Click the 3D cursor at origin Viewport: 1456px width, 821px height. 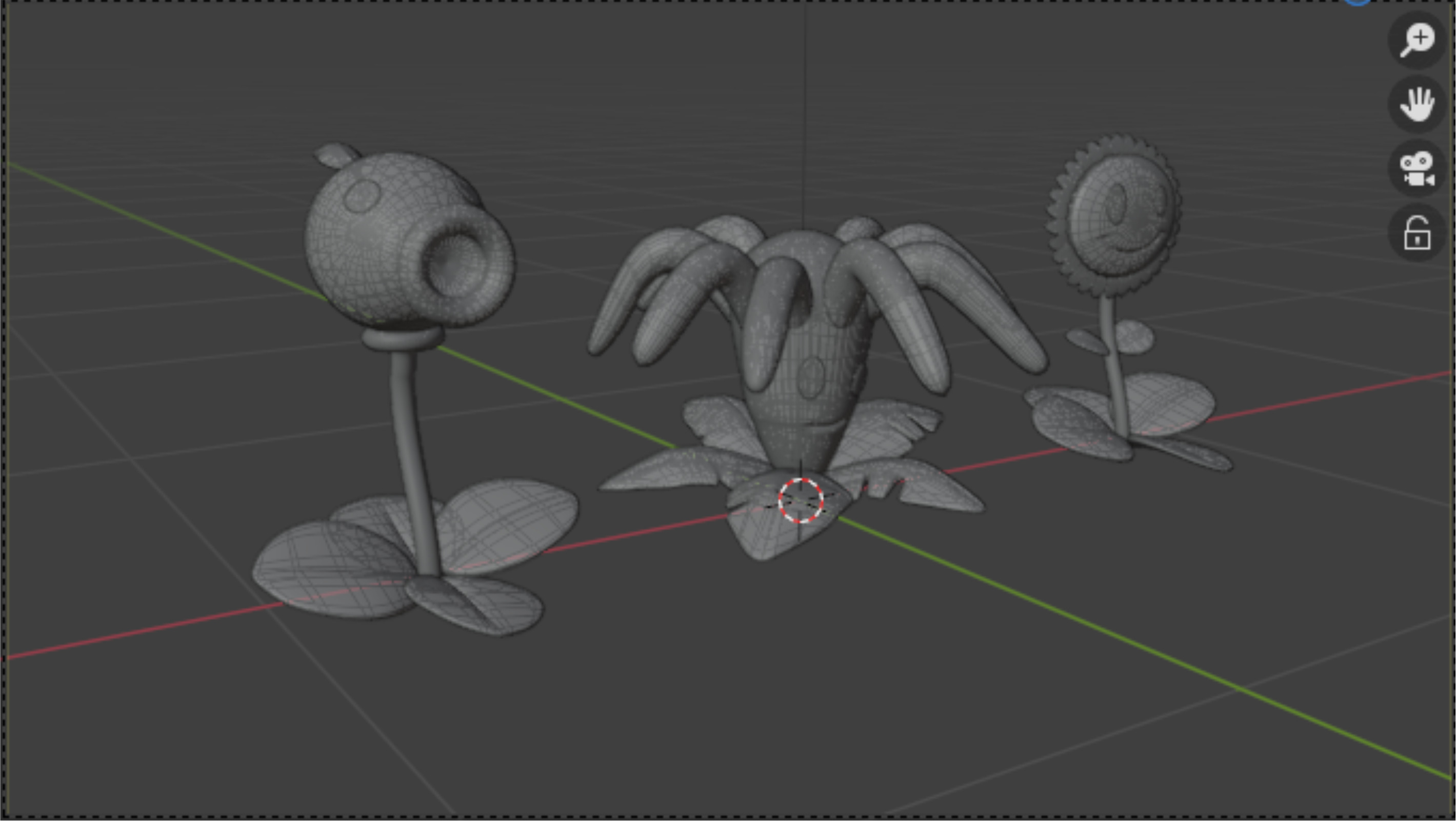(x=801, y=500)
